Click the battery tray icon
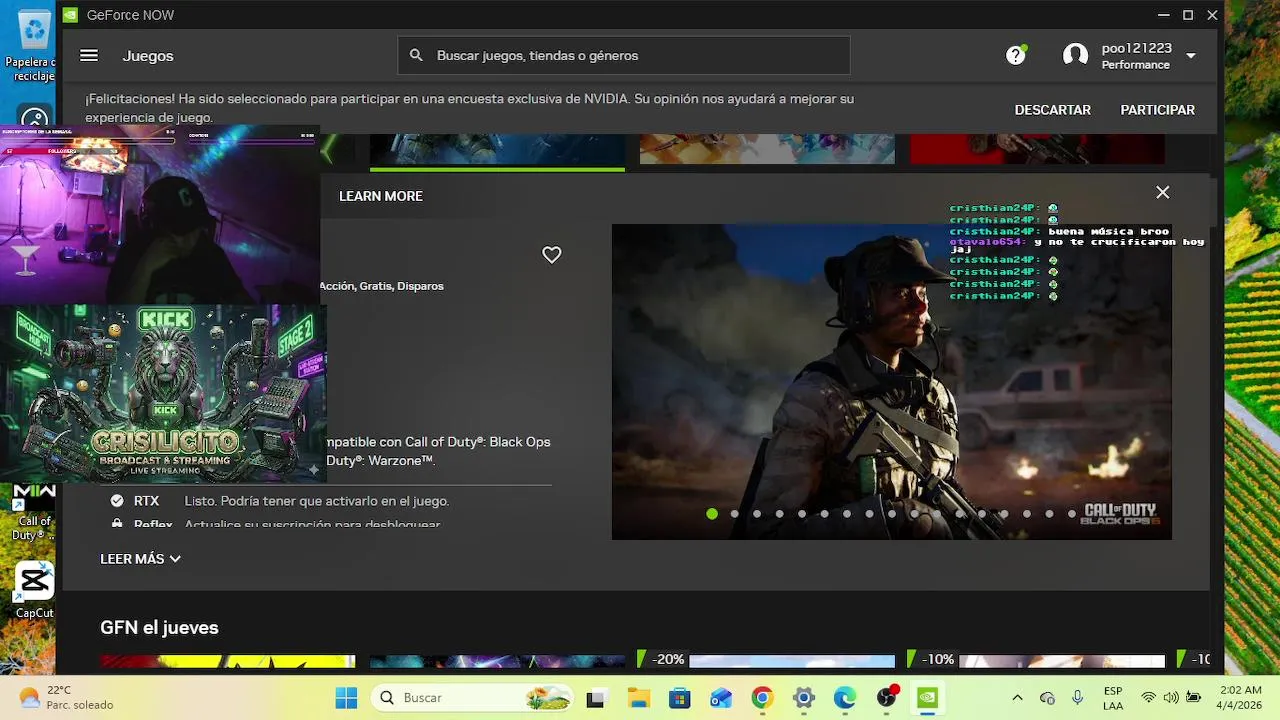Image resolution: width=1280 pixels, height=720 pixels. (x=1194, y=698)
